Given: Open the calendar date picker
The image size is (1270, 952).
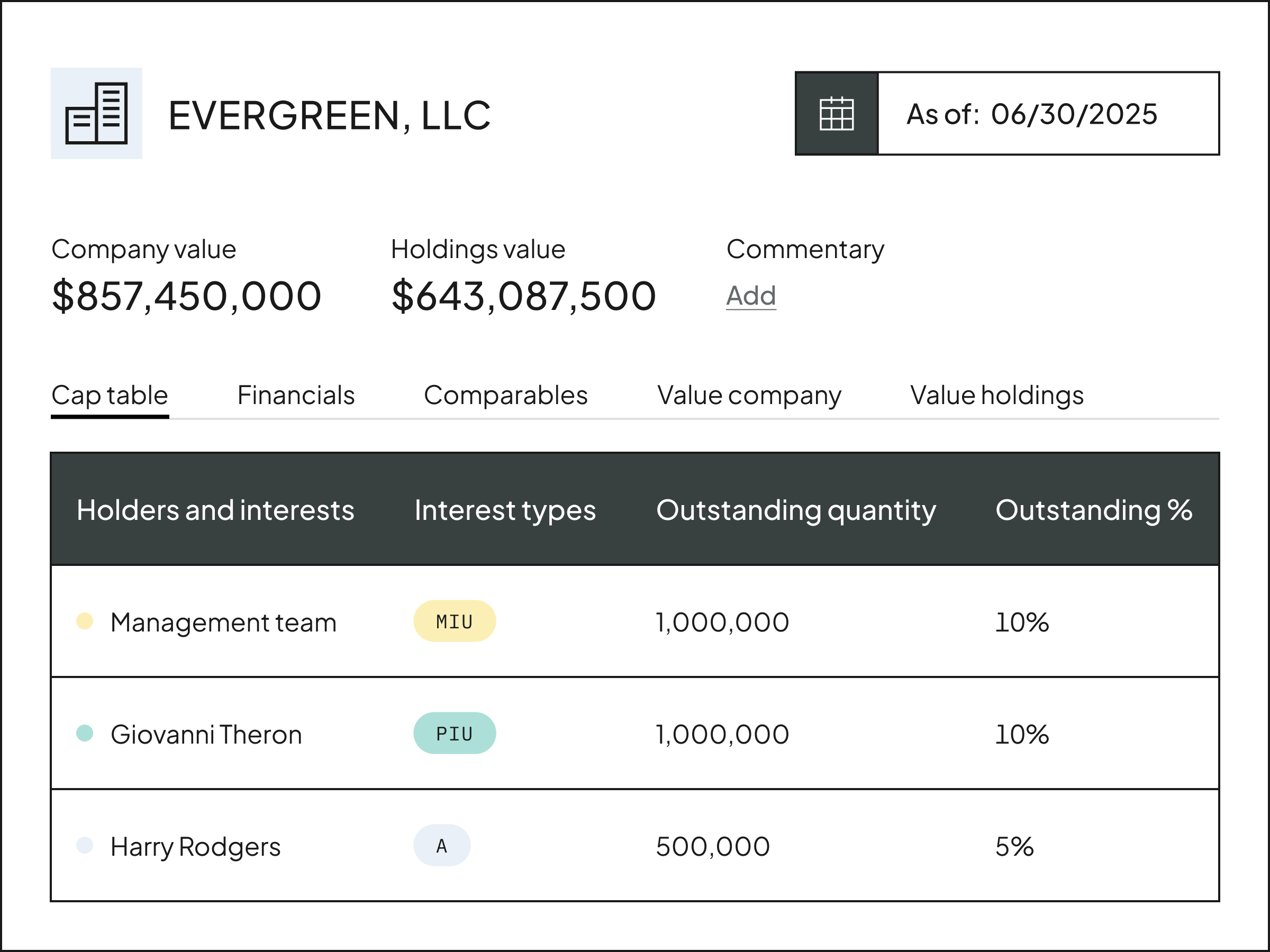Looking at the screenshot, I should (x=836, y=113).
